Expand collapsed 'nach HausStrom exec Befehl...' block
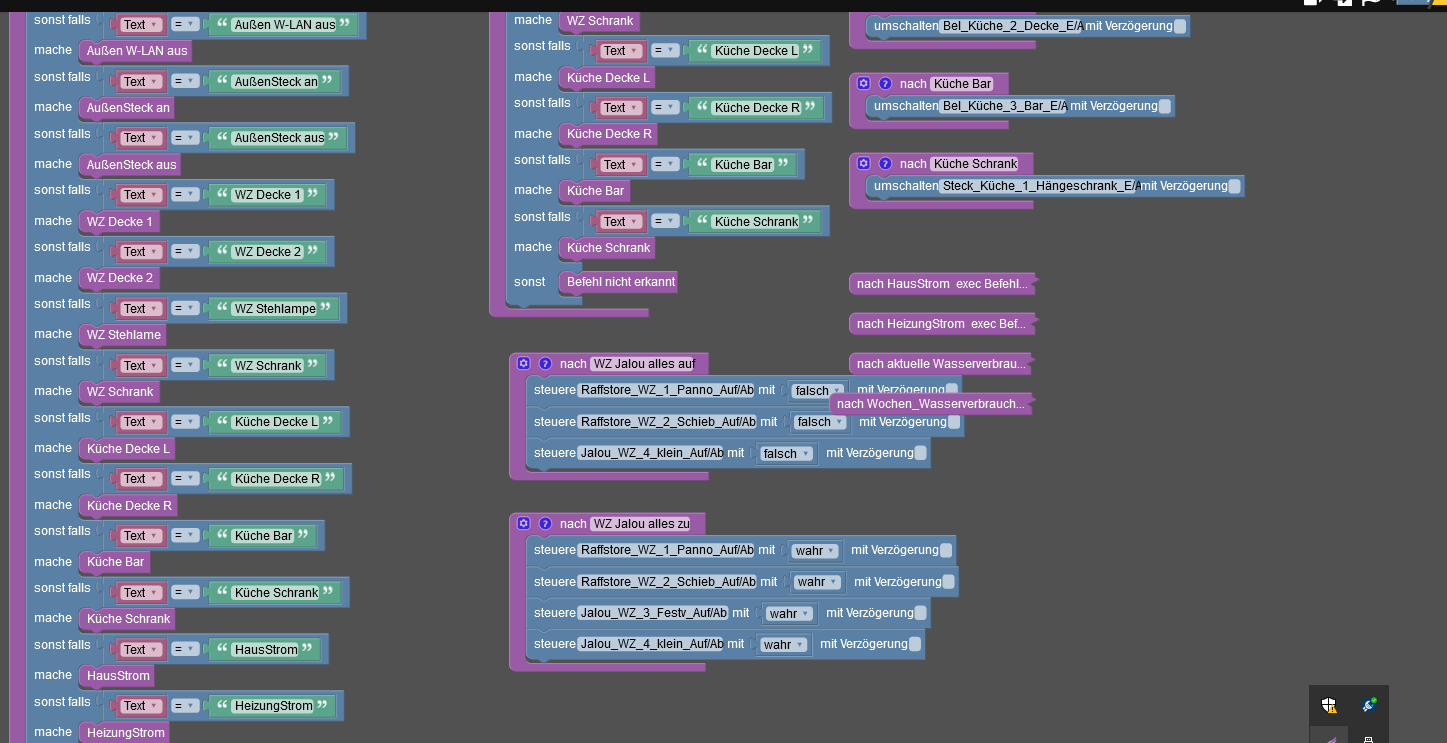The height and width of the screenshot is (743, 1447). point(942,284)
